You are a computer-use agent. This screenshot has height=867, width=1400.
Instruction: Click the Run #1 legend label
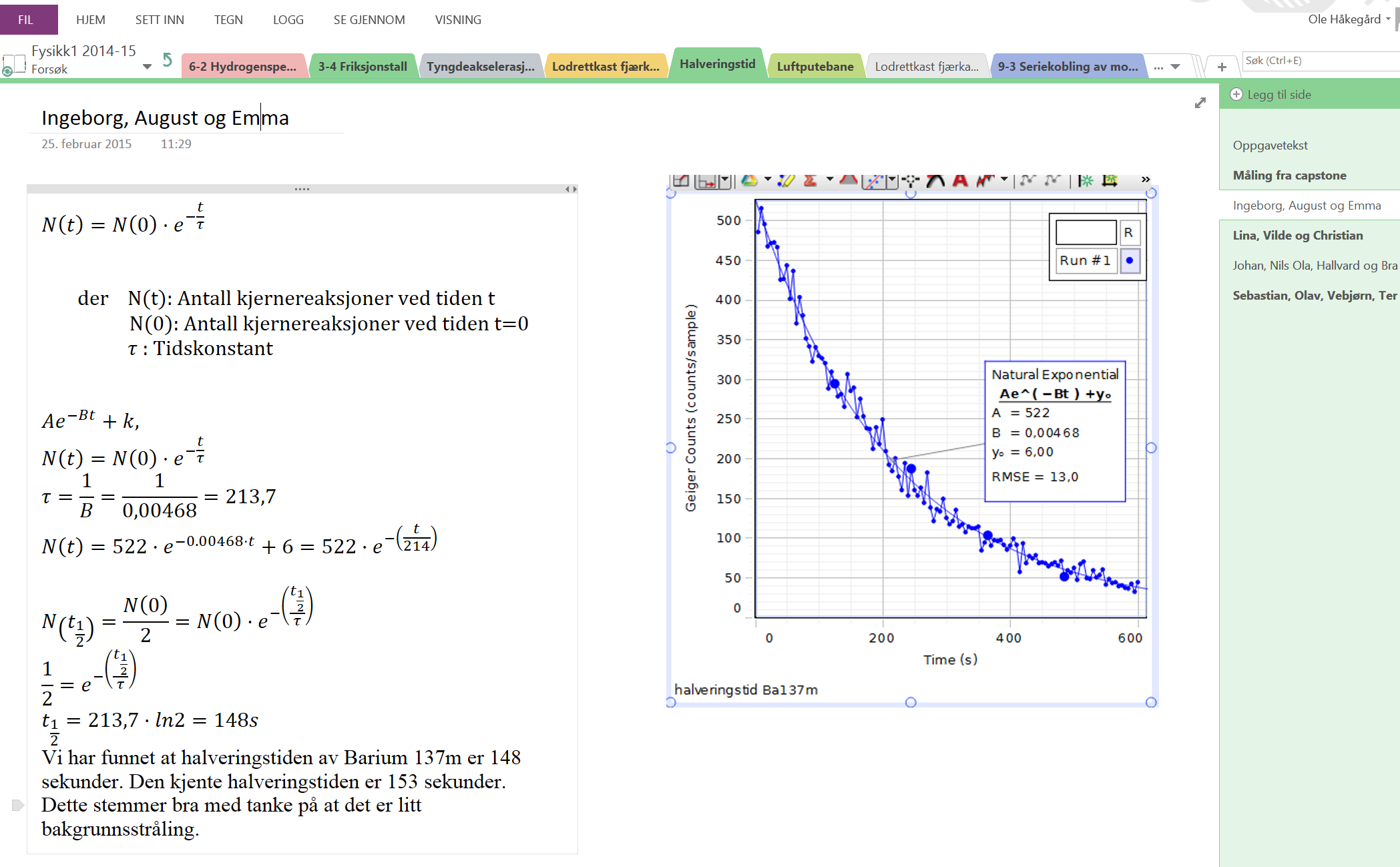click(1086, 260)
